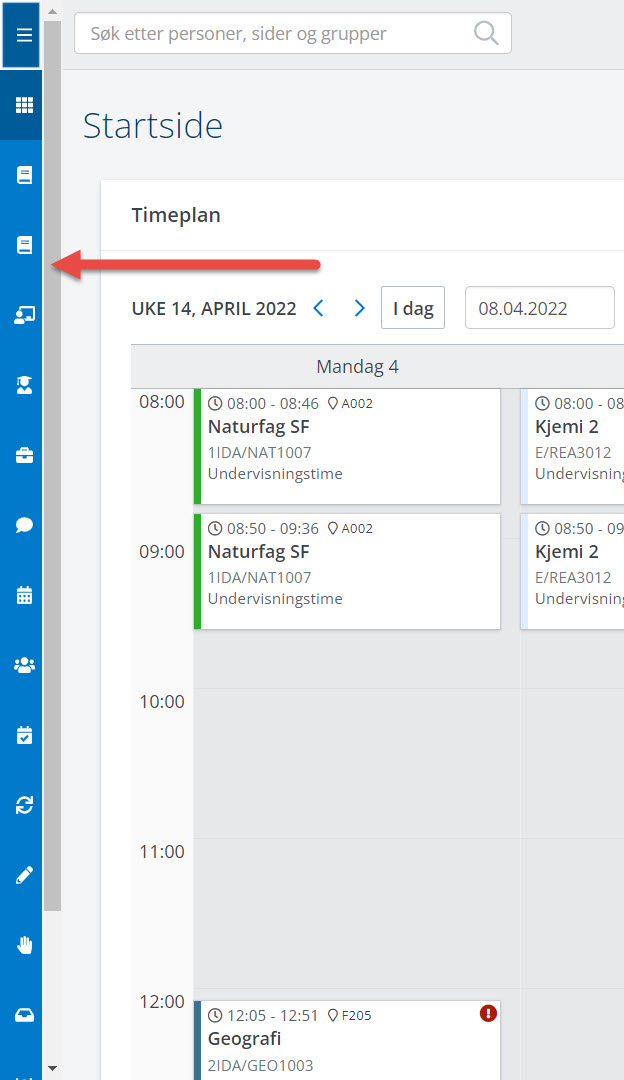
Task: Go to previous week with left chevron
Action: pyautogui.click(x=319, y=308)
